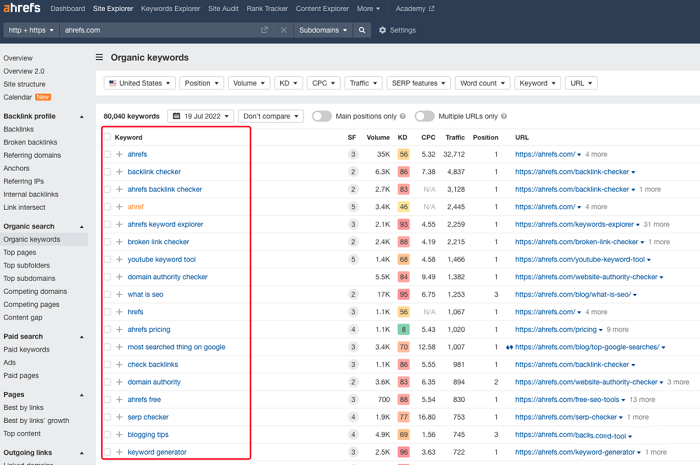The height and width of the screenshot is (465, 700).
Task: Open the United States country dropdown
Action: click(140, 83)
